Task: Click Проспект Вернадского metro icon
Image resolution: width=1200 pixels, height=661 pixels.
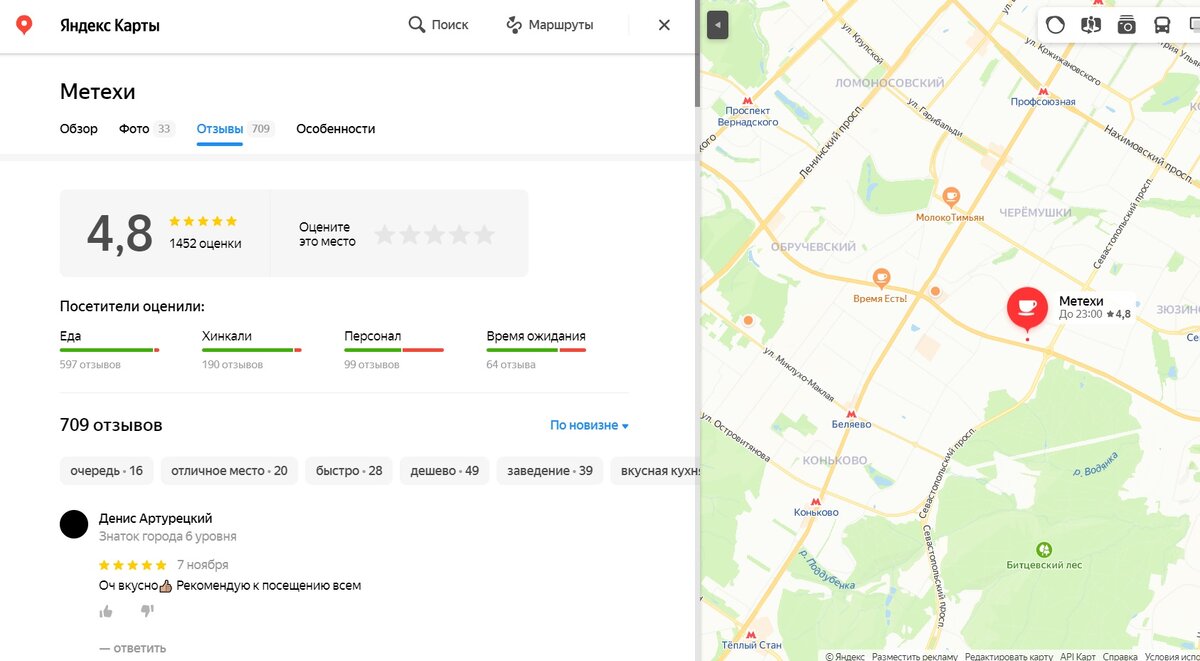Action: click(x=747, y=100)
